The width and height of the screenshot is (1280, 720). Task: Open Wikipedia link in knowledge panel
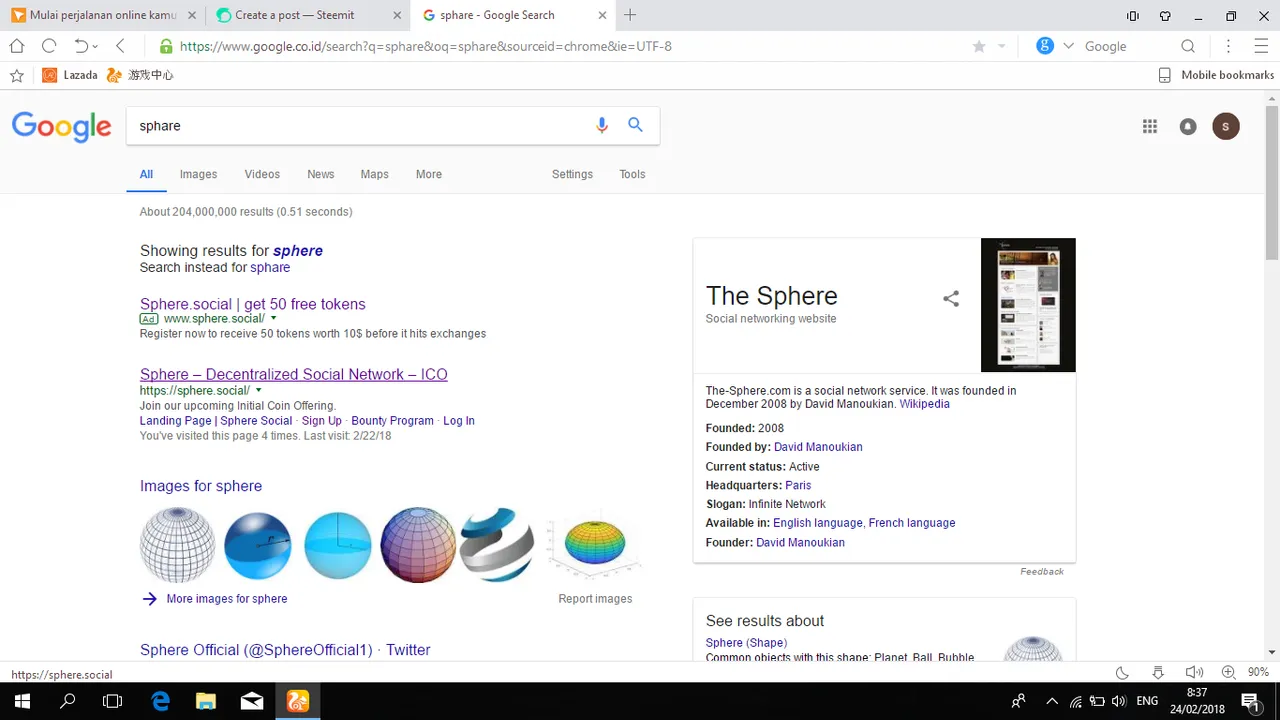(x=924, y=404)
